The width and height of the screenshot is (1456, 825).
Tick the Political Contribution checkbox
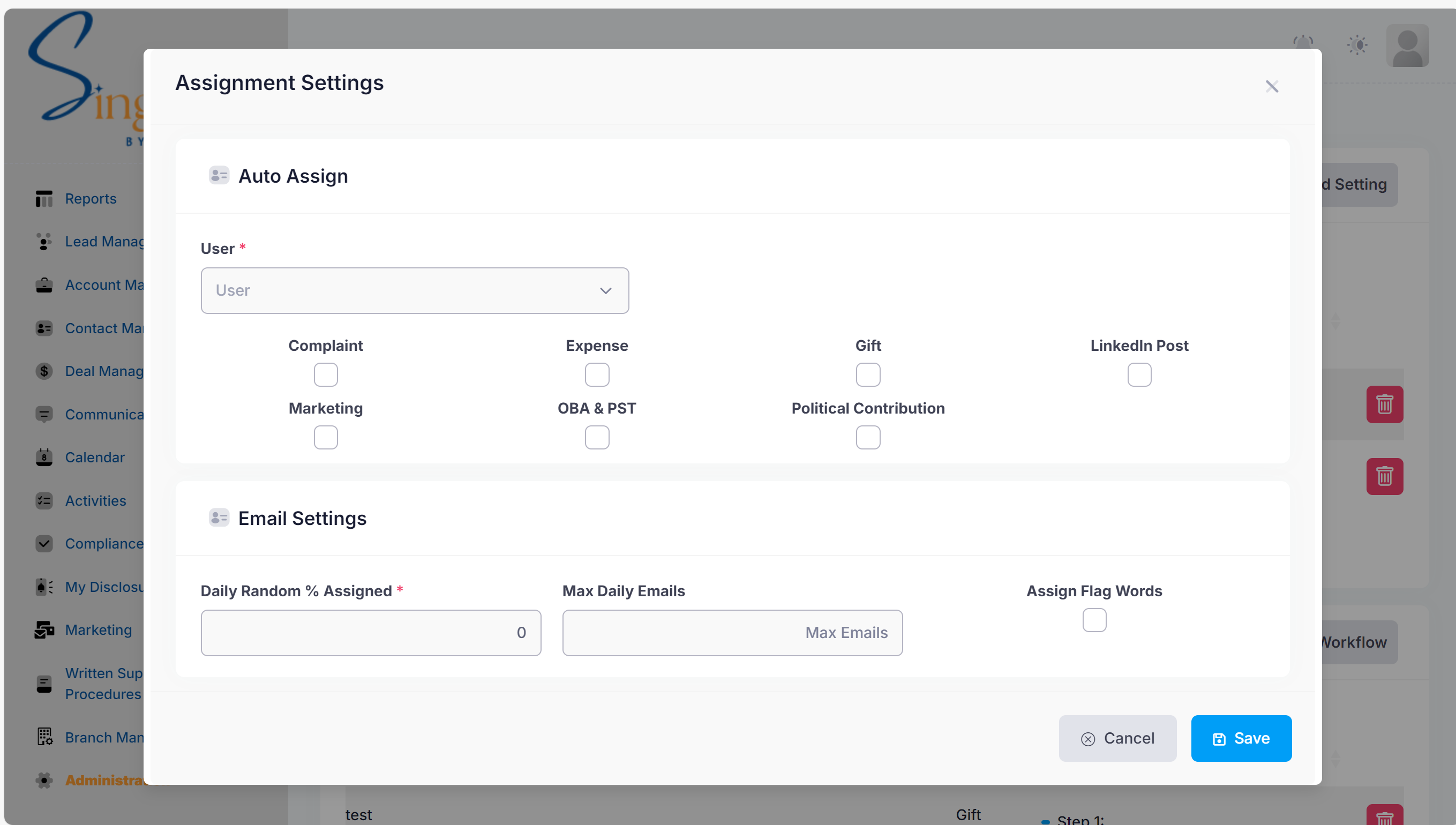868,438
